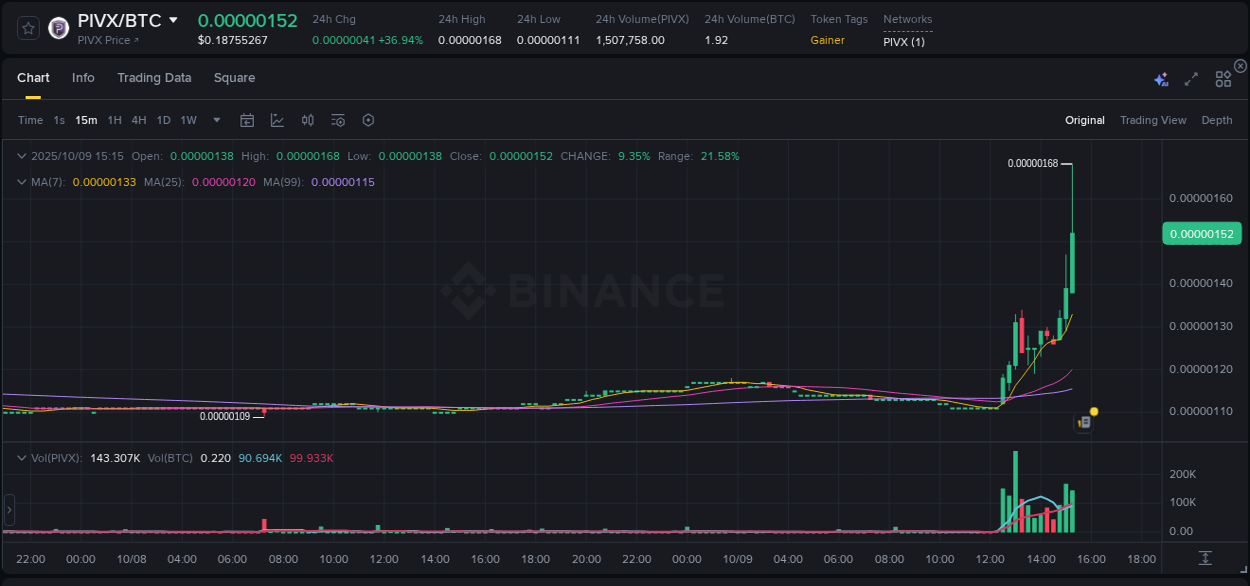Click the favorite star next to PIVX/BTC
1250x586 pixels.
click(x=27, y=28)
